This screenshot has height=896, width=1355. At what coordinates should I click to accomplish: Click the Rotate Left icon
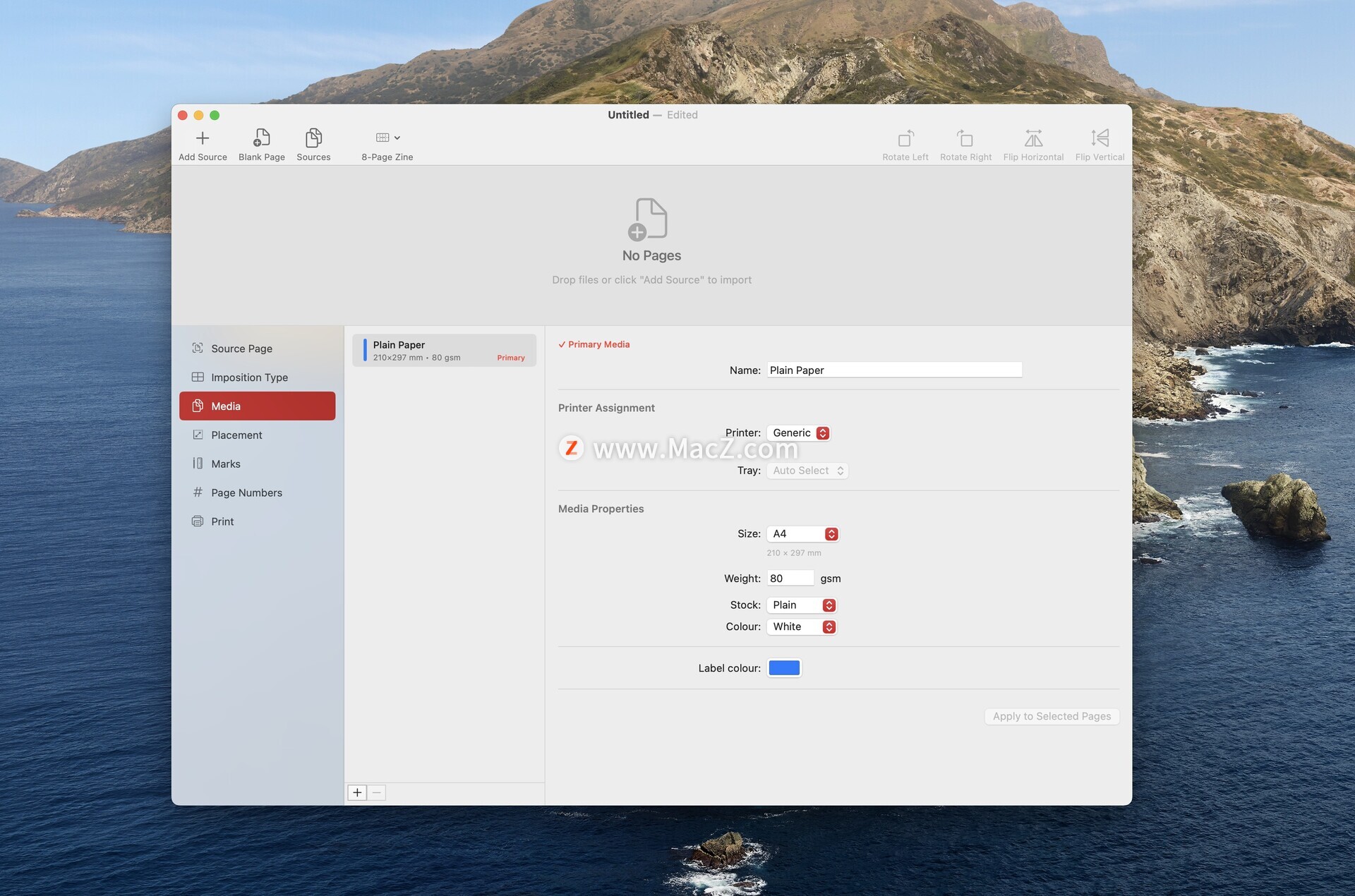tap(905, 138)
